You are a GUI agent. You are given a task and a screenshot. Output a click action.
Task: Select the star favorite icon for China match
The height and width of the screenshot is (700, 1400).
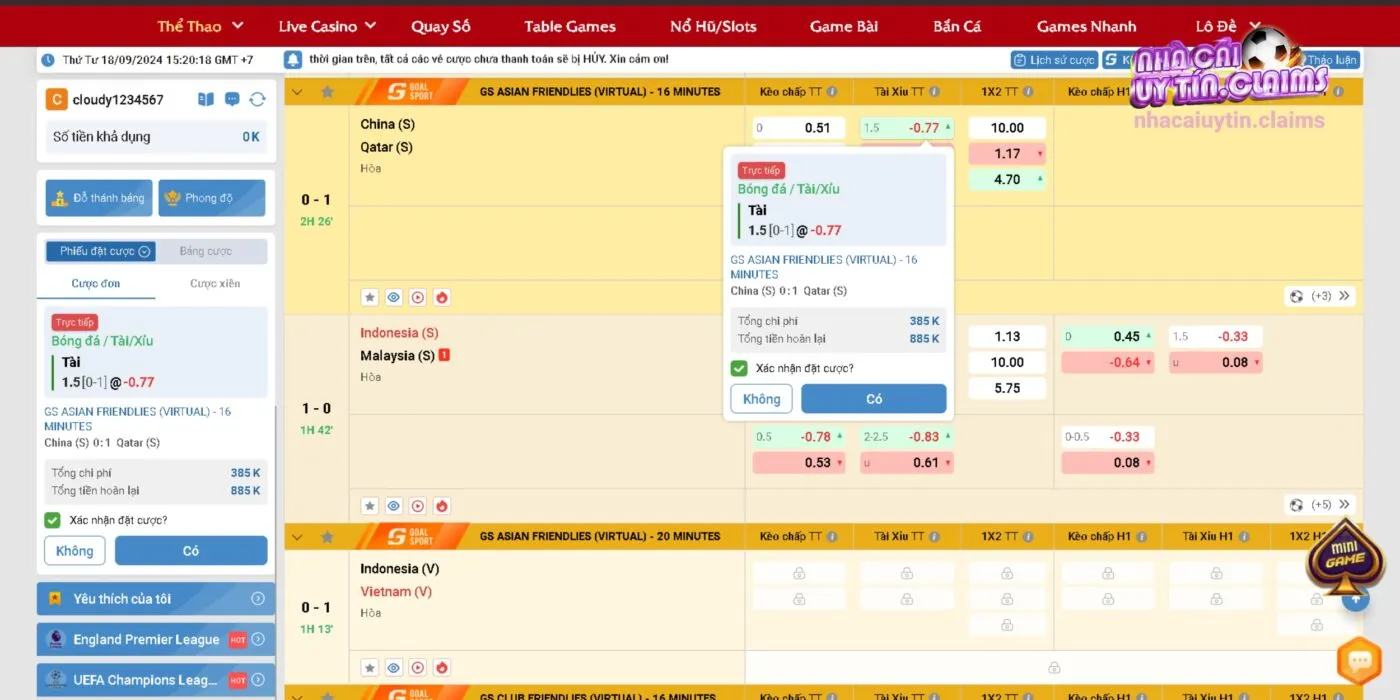pyautogui.click(x=369, y=297)
